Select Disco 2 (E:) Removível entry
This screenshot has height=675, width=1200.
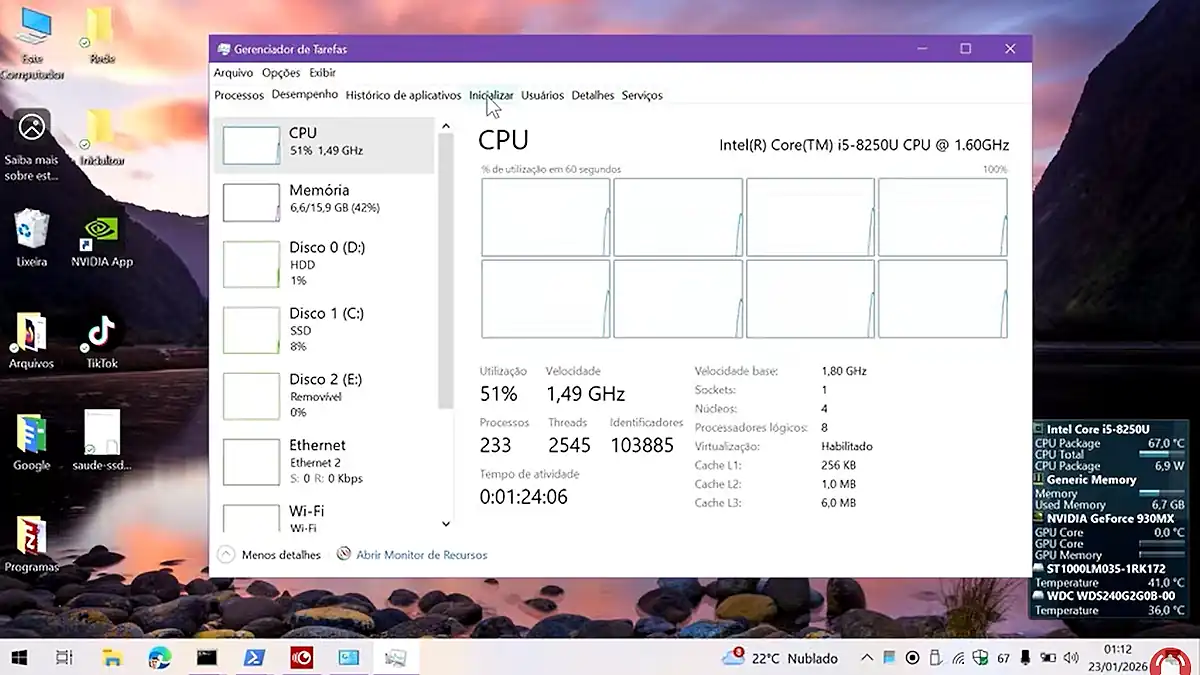coord(325,395)
